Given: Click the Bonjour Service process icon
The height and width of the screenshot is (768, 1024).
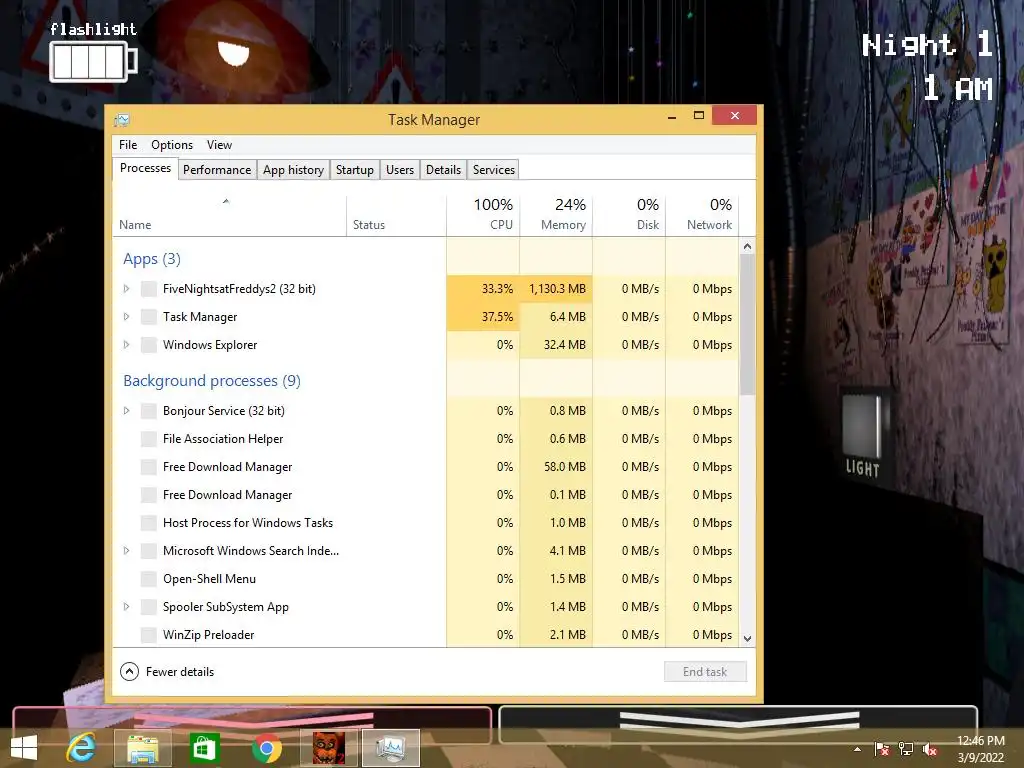Looking at the screenshot, I should (149, 411).
